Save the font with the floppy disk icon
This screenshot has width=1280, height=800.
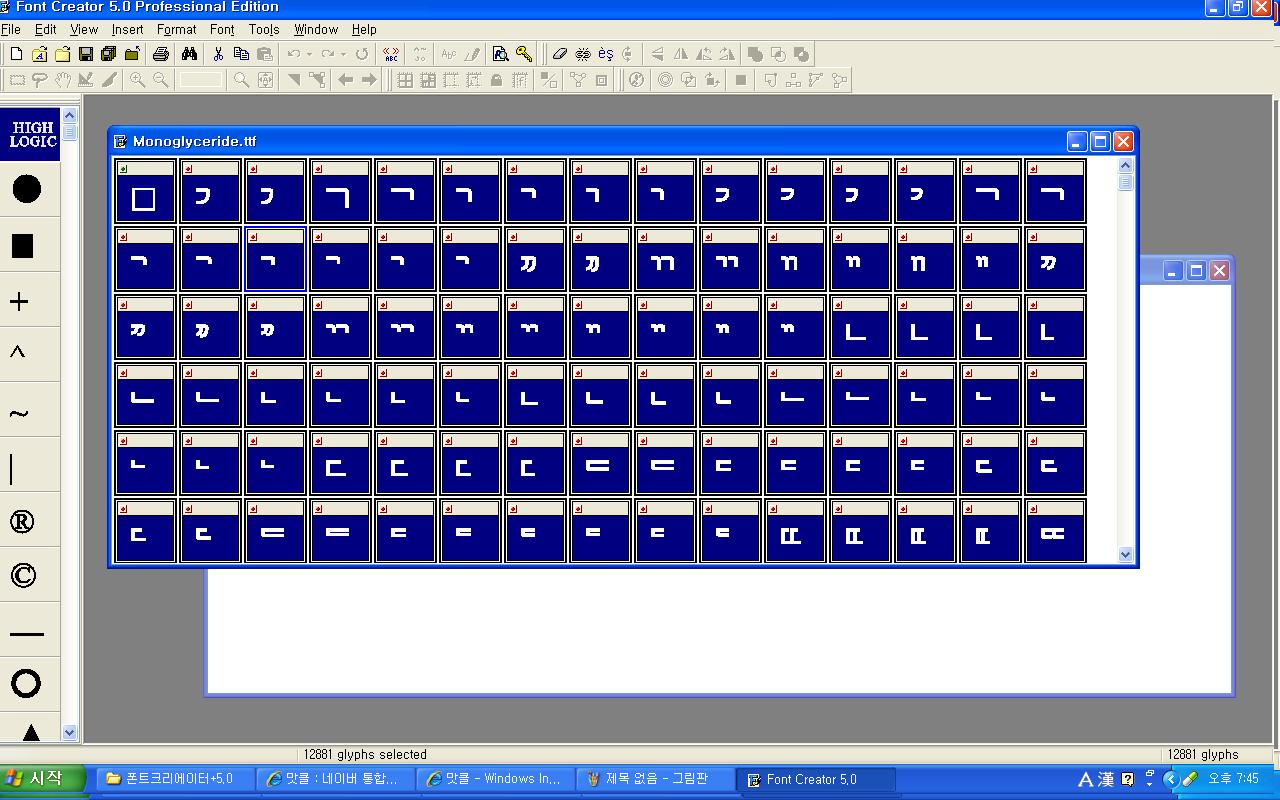tap(85, 54)
